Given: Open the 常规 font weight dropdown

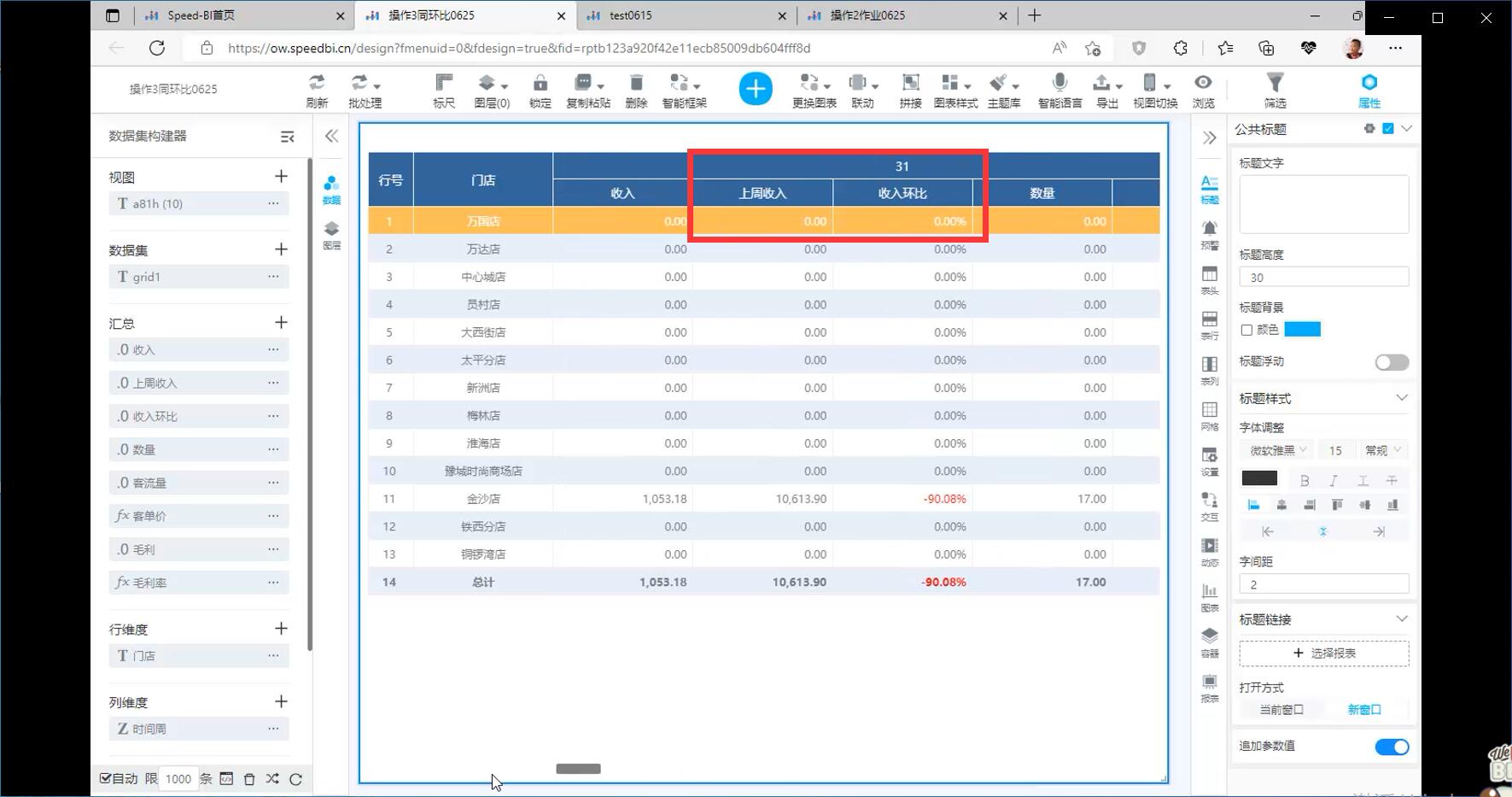Looking at the screenshot, I should point(1382,450).
